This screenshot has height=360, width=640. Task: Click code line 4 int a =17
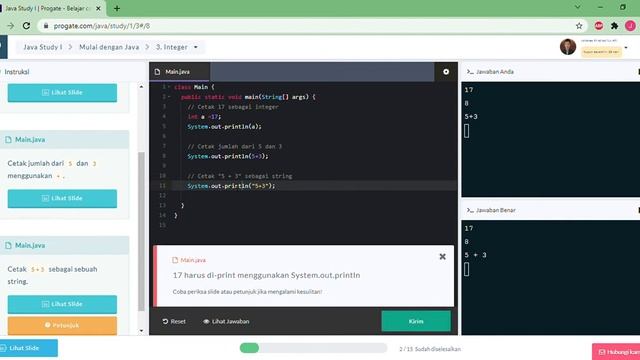pos(204,116)
